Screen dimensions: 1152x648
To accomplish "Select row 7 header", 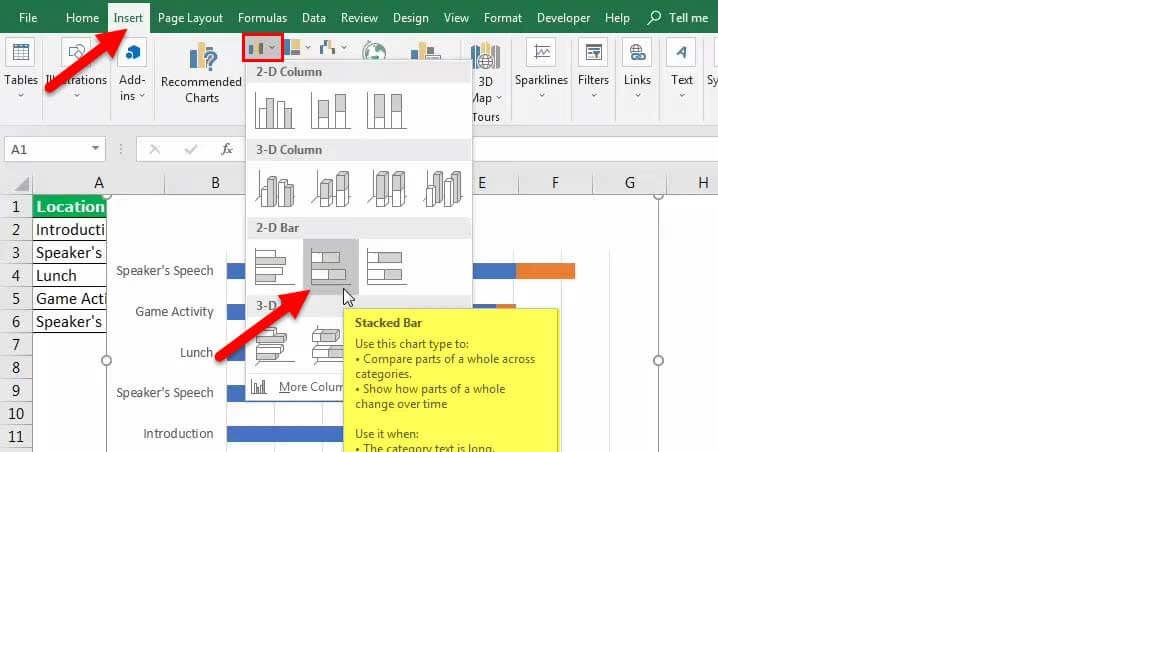I will point(15,345).
